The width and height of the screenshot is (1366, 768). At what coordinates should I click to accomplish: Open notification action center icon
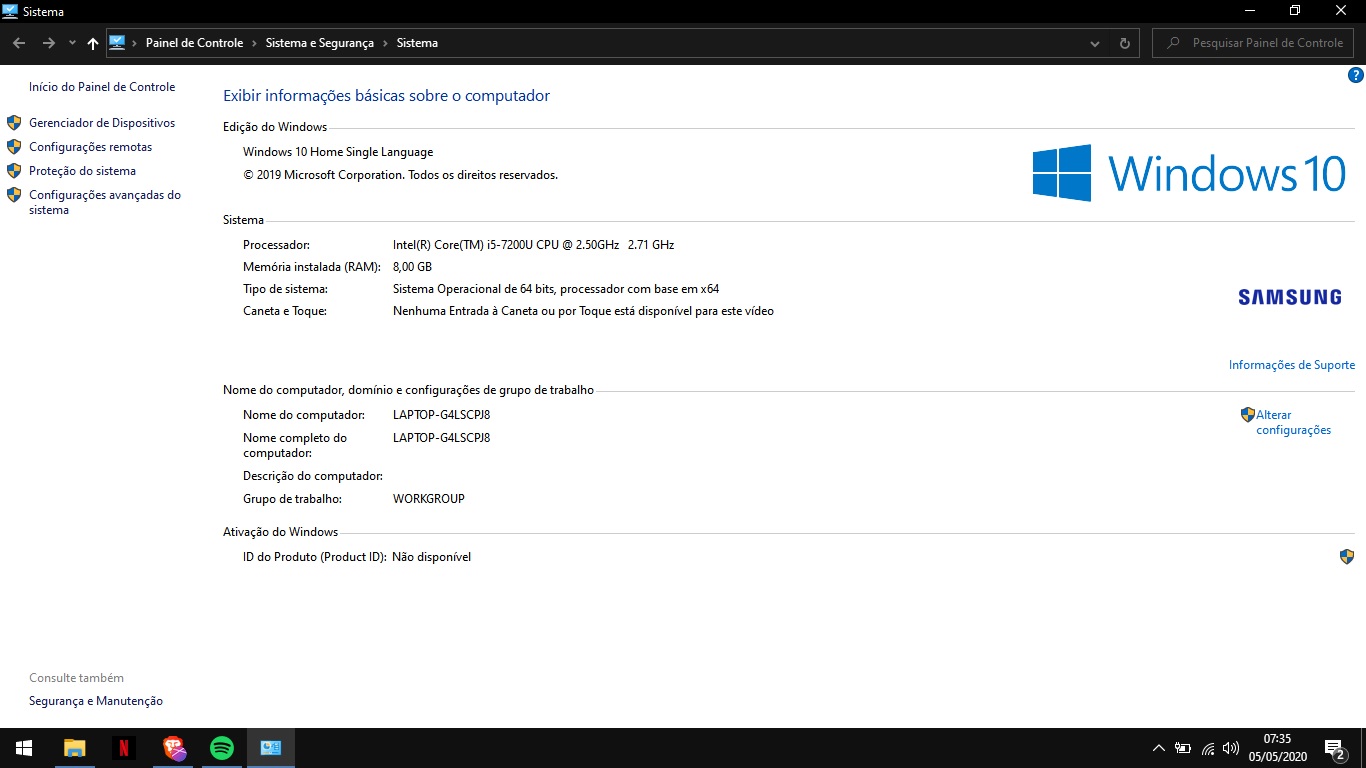[1334, 748]
